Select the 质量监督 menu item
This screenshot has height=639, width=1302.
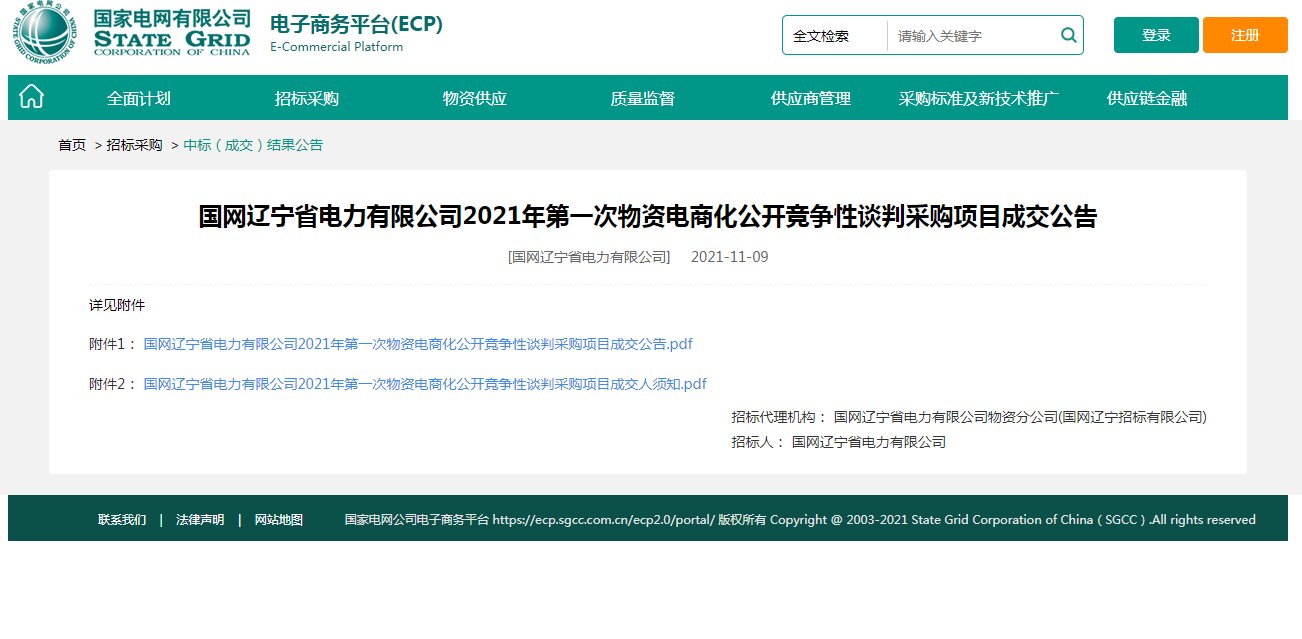click(643, 98)
